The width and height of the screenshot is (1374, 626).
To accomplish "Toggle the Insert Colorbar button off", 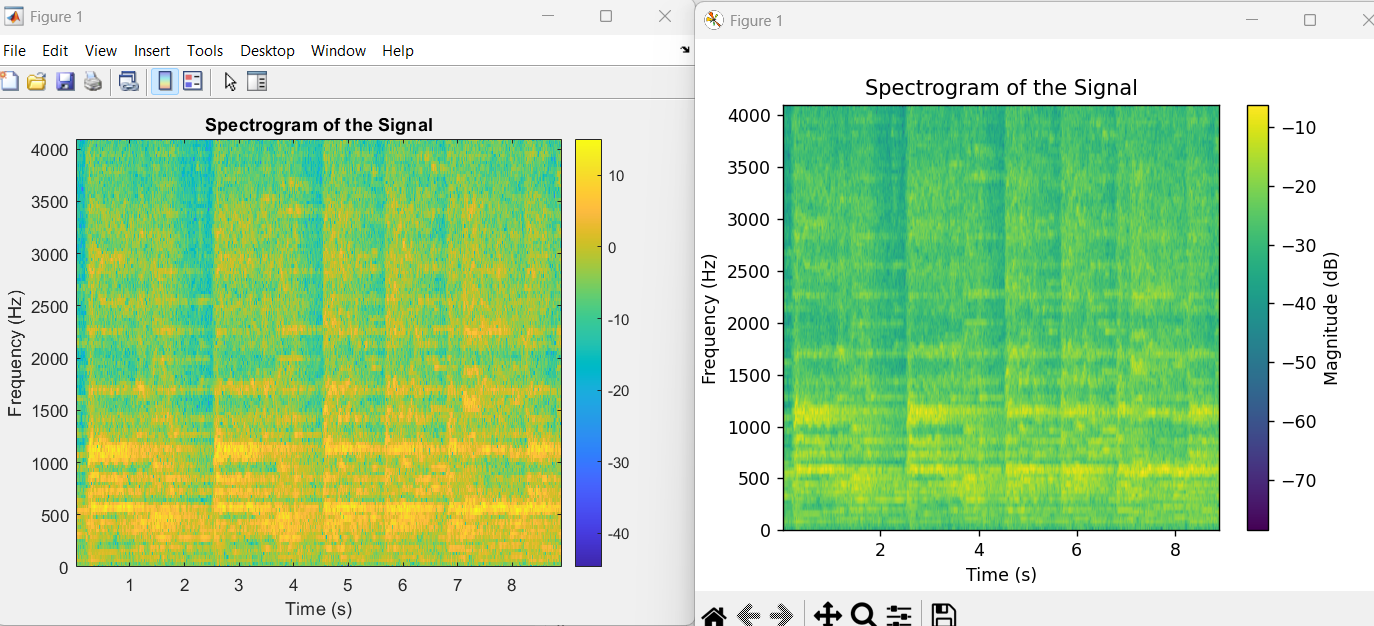I will click(x=164, y=81).
